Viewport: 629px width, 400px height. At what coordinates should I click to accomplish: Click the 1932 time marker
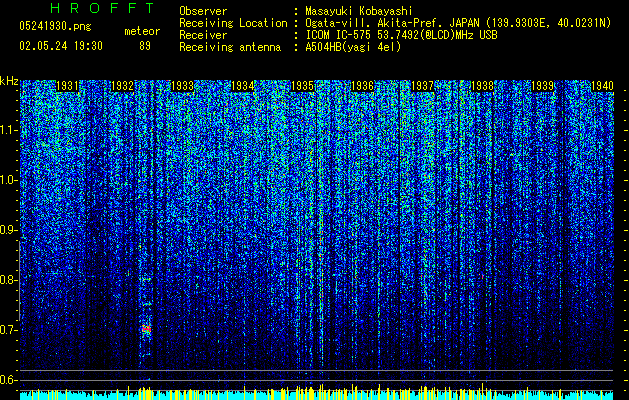click(x=122, y=86)
